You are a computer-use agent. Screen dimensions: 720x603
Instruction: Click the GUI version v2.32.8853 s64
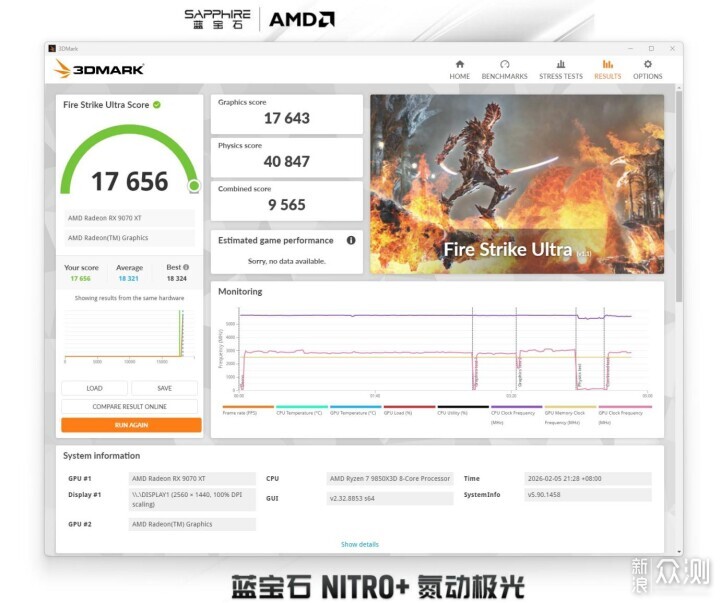[x=389, y=498]
